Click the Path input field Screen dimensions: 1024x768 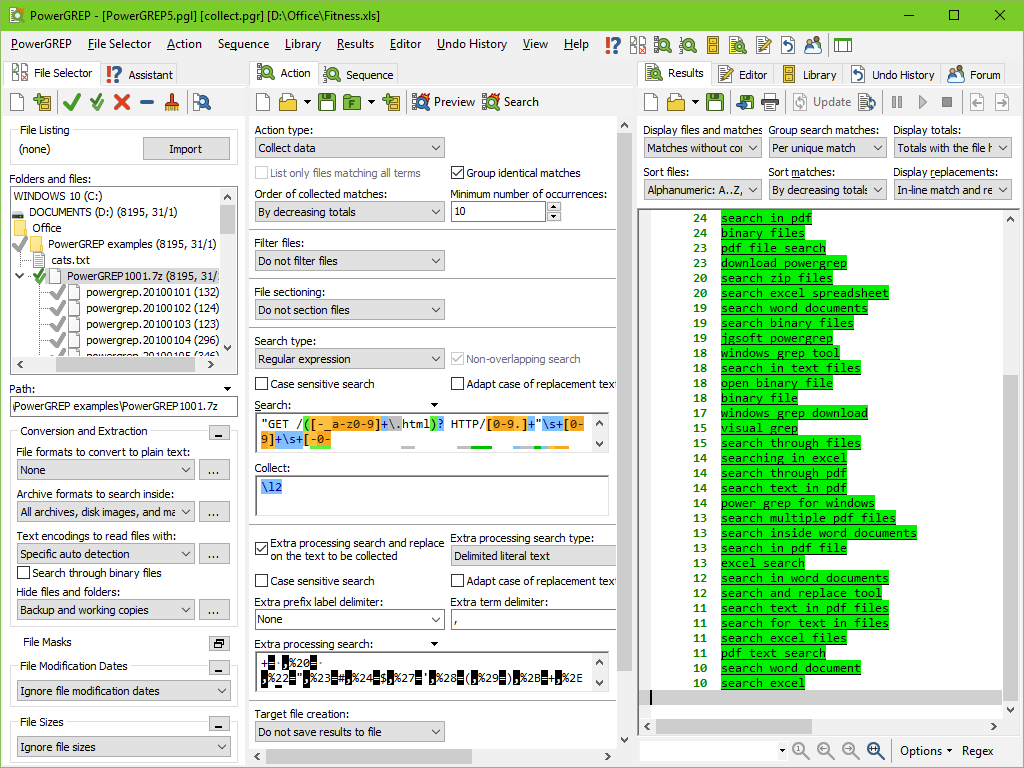click(124, 406)
